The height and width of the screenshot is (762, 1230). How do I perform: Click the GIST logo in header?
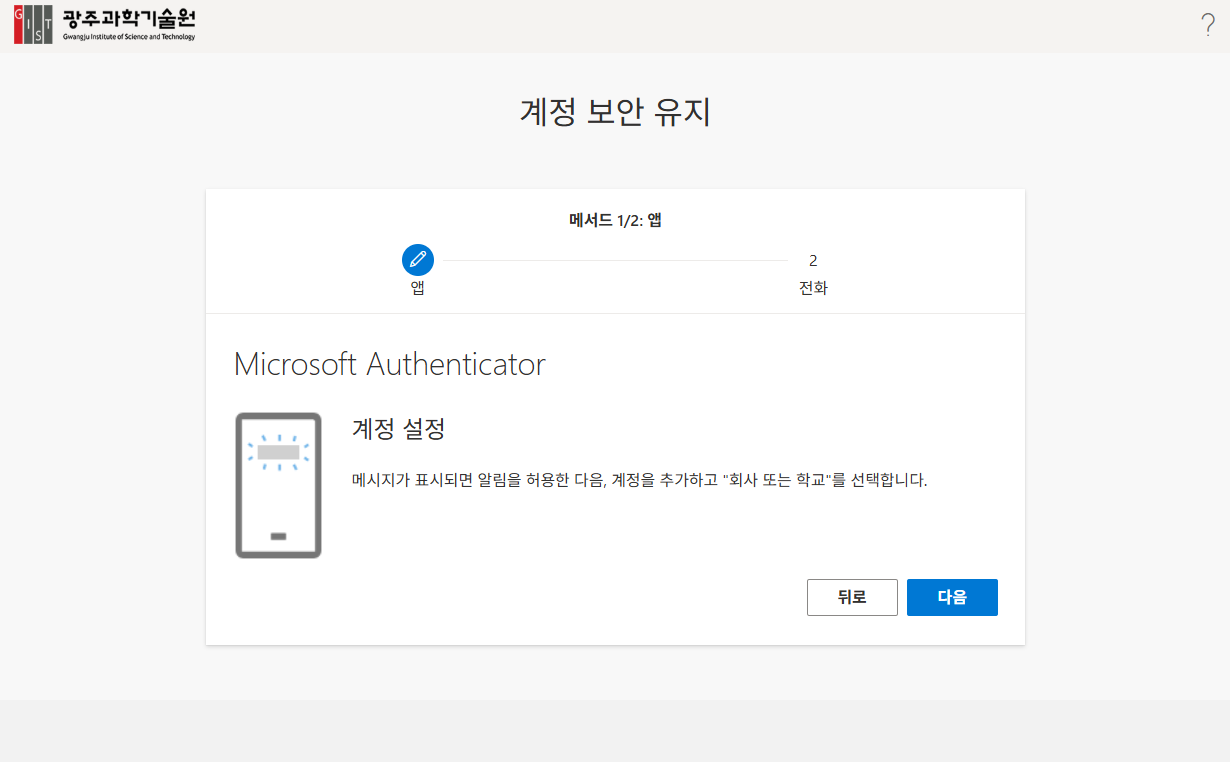pos(105,24)
